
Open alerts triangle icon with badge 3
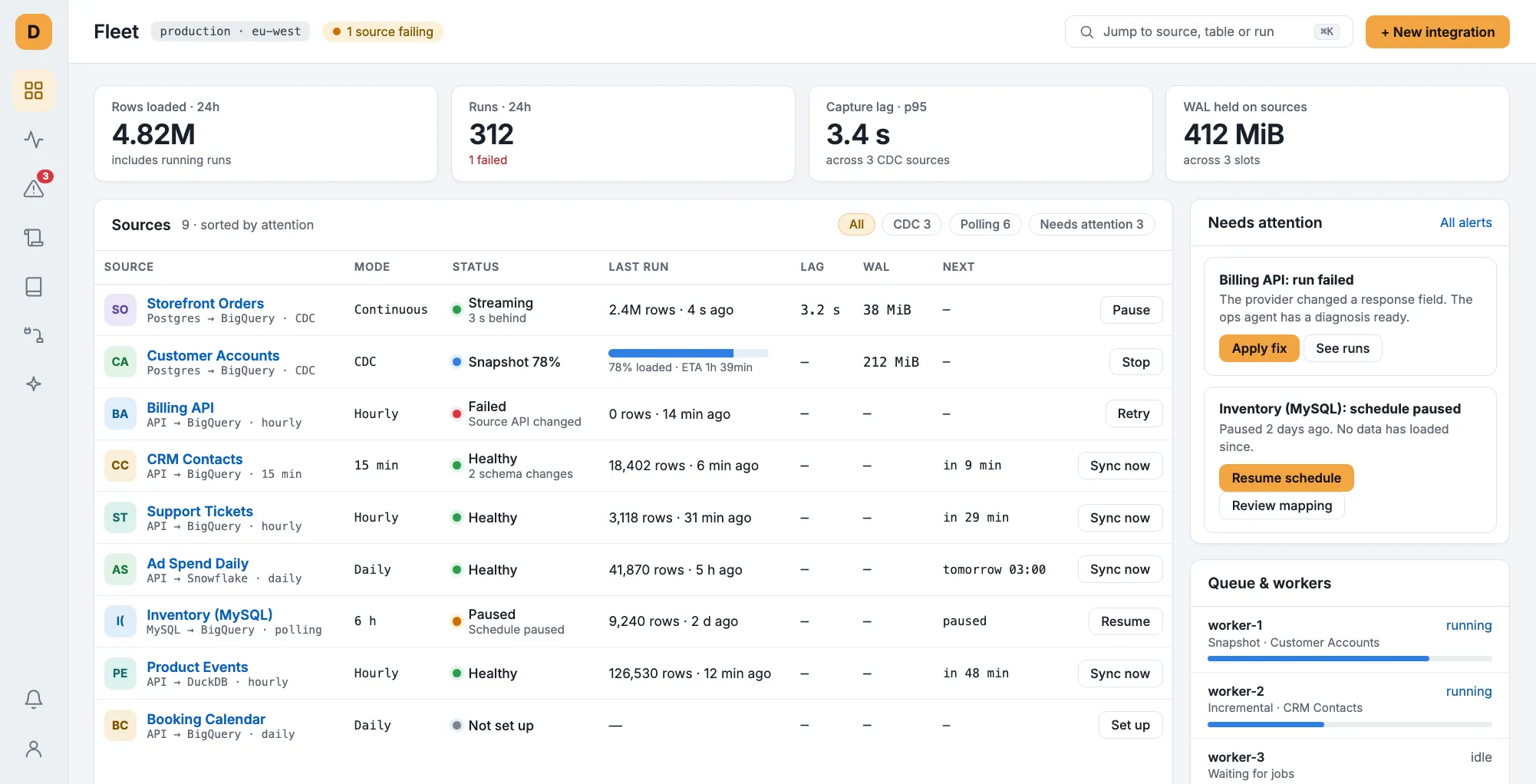click(34, 188)
